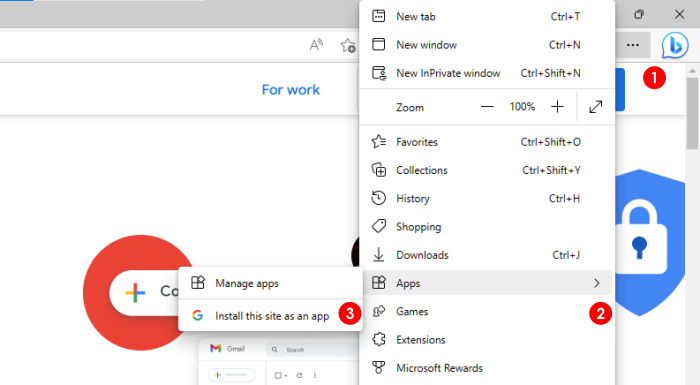Click the Favorites star icon in menu

379,142
